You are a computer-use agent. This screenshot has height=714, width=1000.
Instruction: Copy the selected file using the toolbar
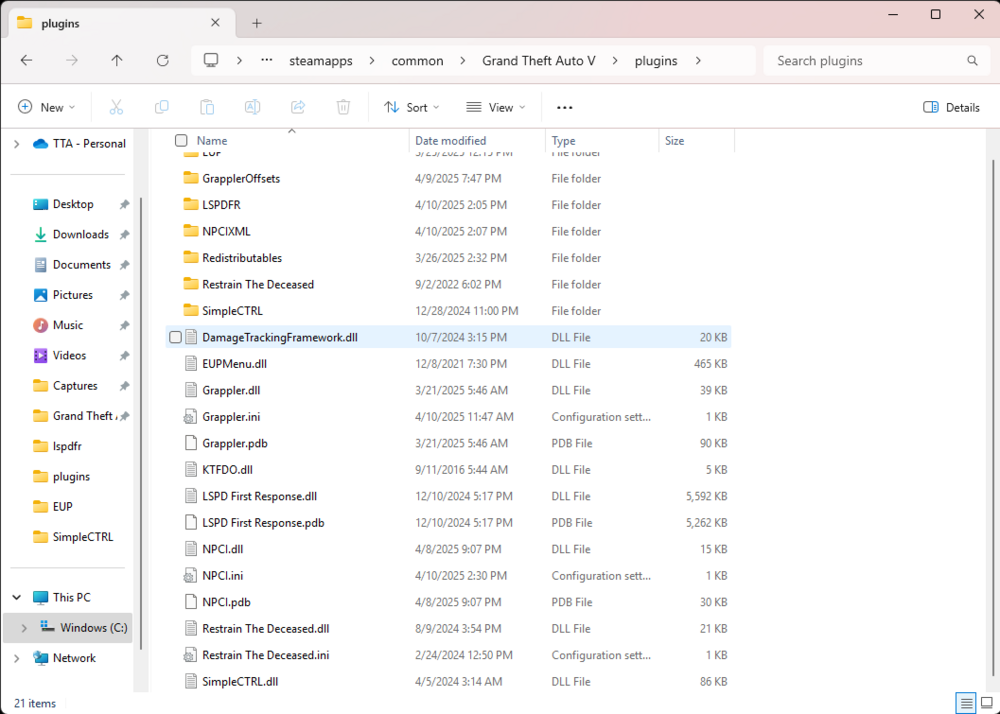(161, 107)
